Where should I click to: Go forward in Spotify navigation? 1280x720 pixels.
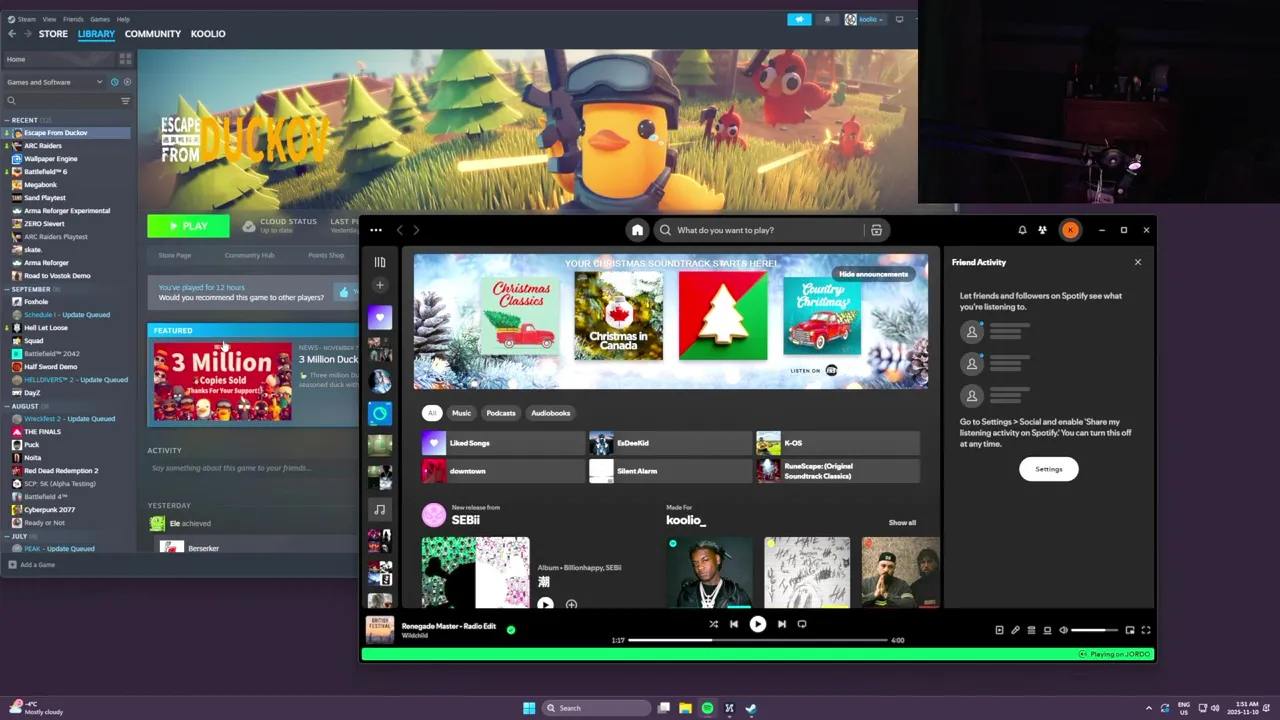(x=416, y=230)
